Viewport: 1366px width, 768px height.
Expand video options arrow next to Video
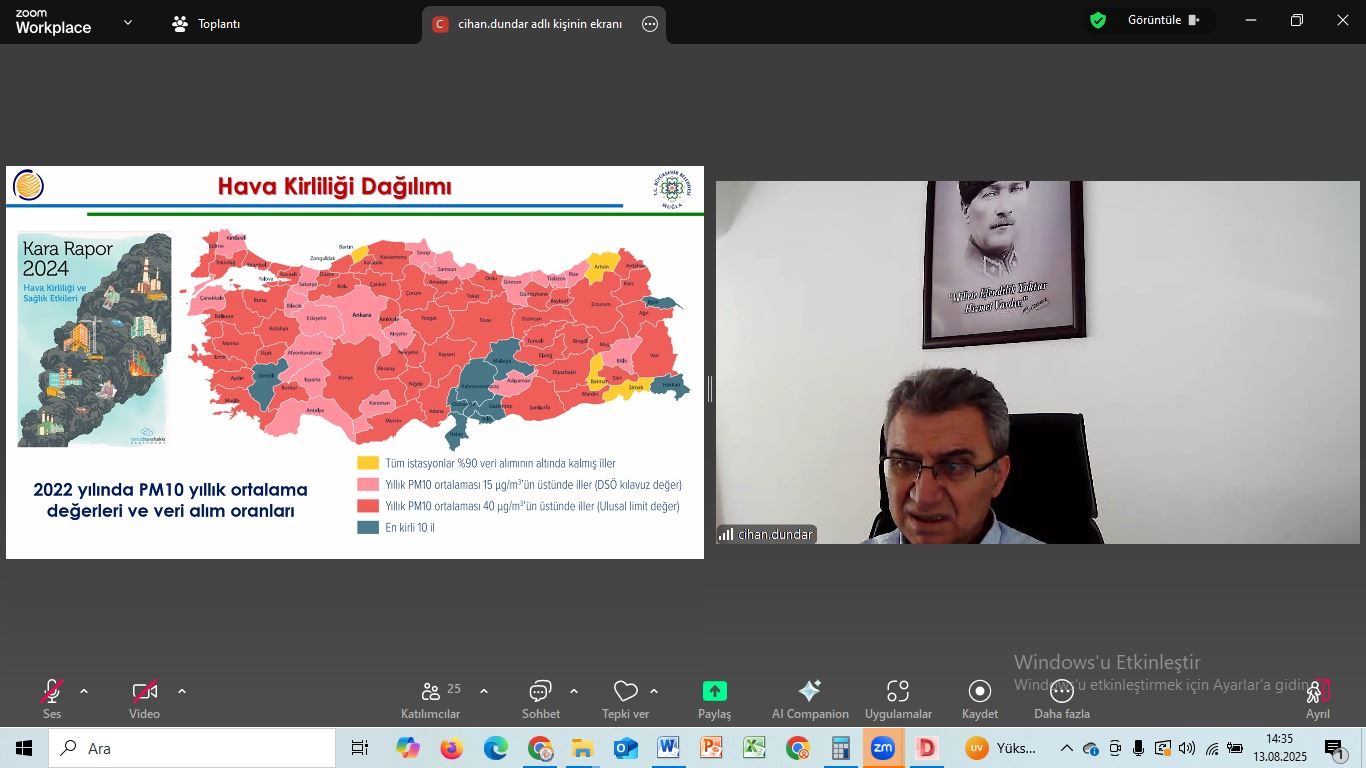point(182,691)
